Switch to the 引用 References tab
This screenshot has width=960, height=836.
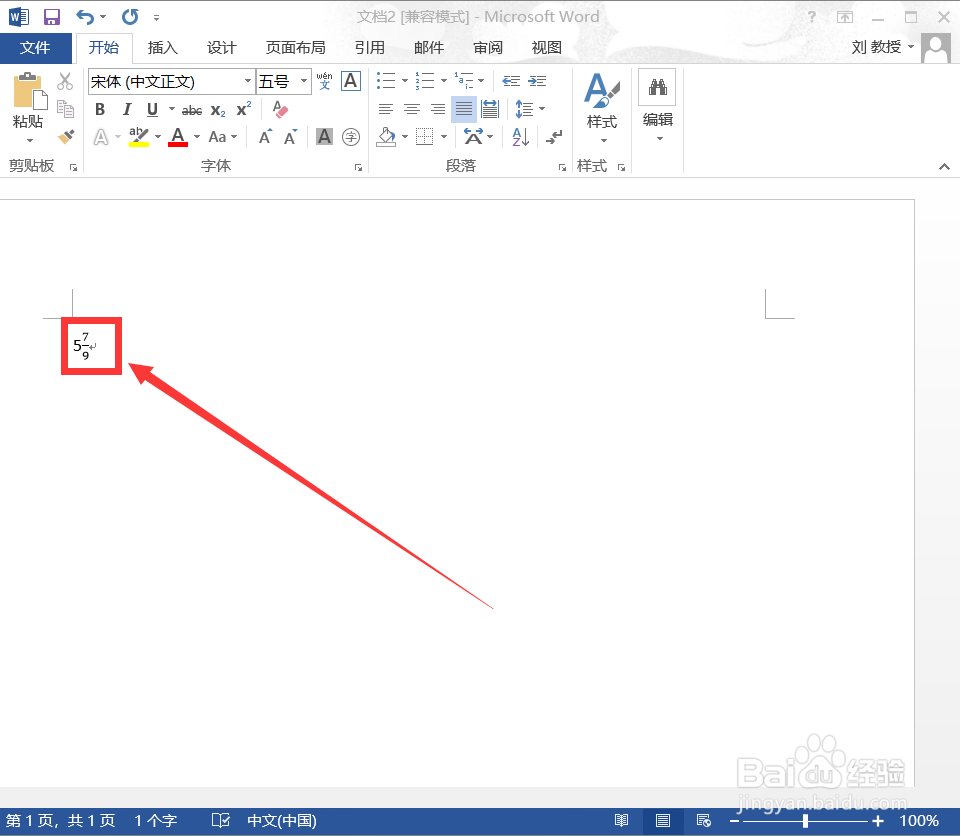369,48
